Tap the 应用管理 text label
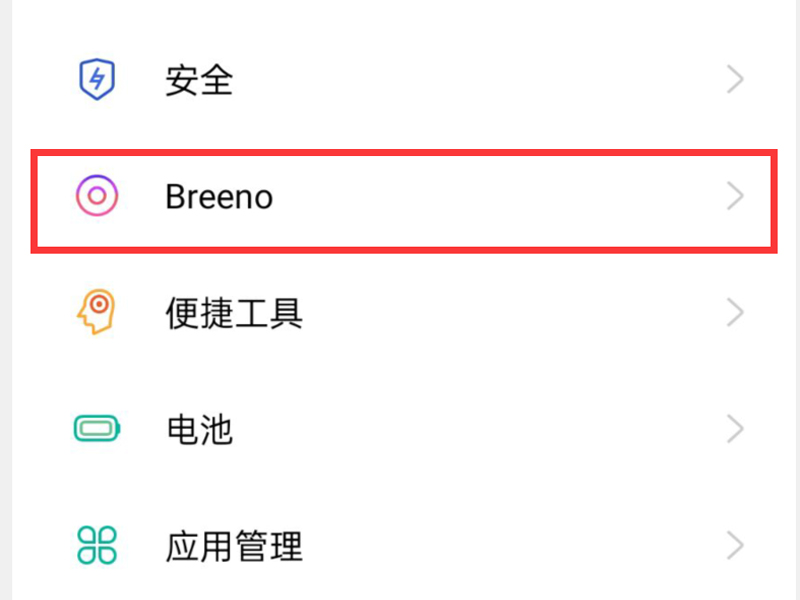This screenshot has height=600, width=800. pyautogui.click(x=234, y=547)
